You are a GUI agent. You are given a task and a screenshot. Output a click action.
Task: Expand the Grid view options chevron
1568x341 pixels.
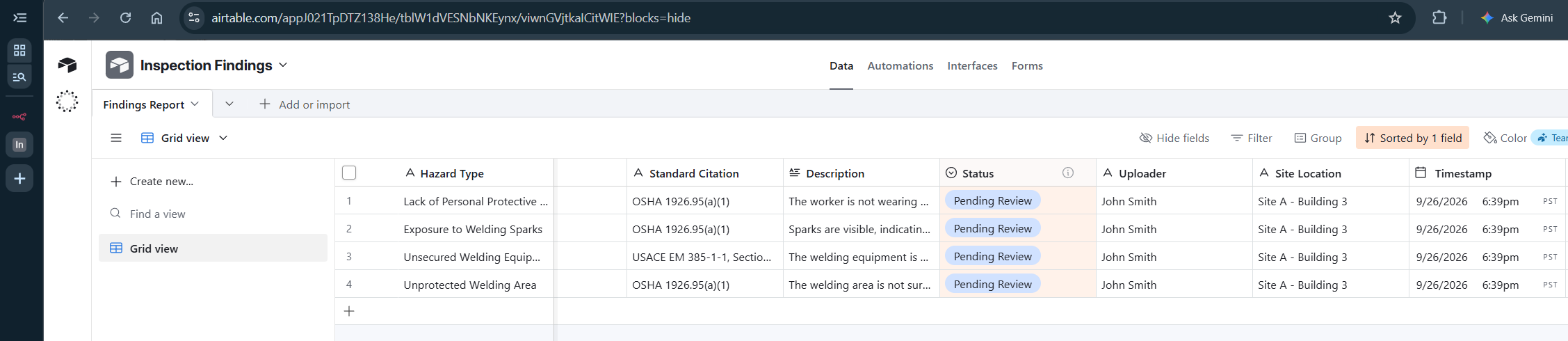pyautogui.click(x=223, y=138)
